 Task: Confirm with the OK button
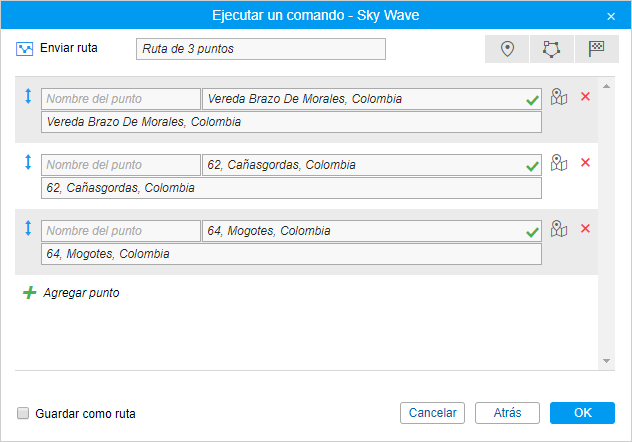click(582, 413)
